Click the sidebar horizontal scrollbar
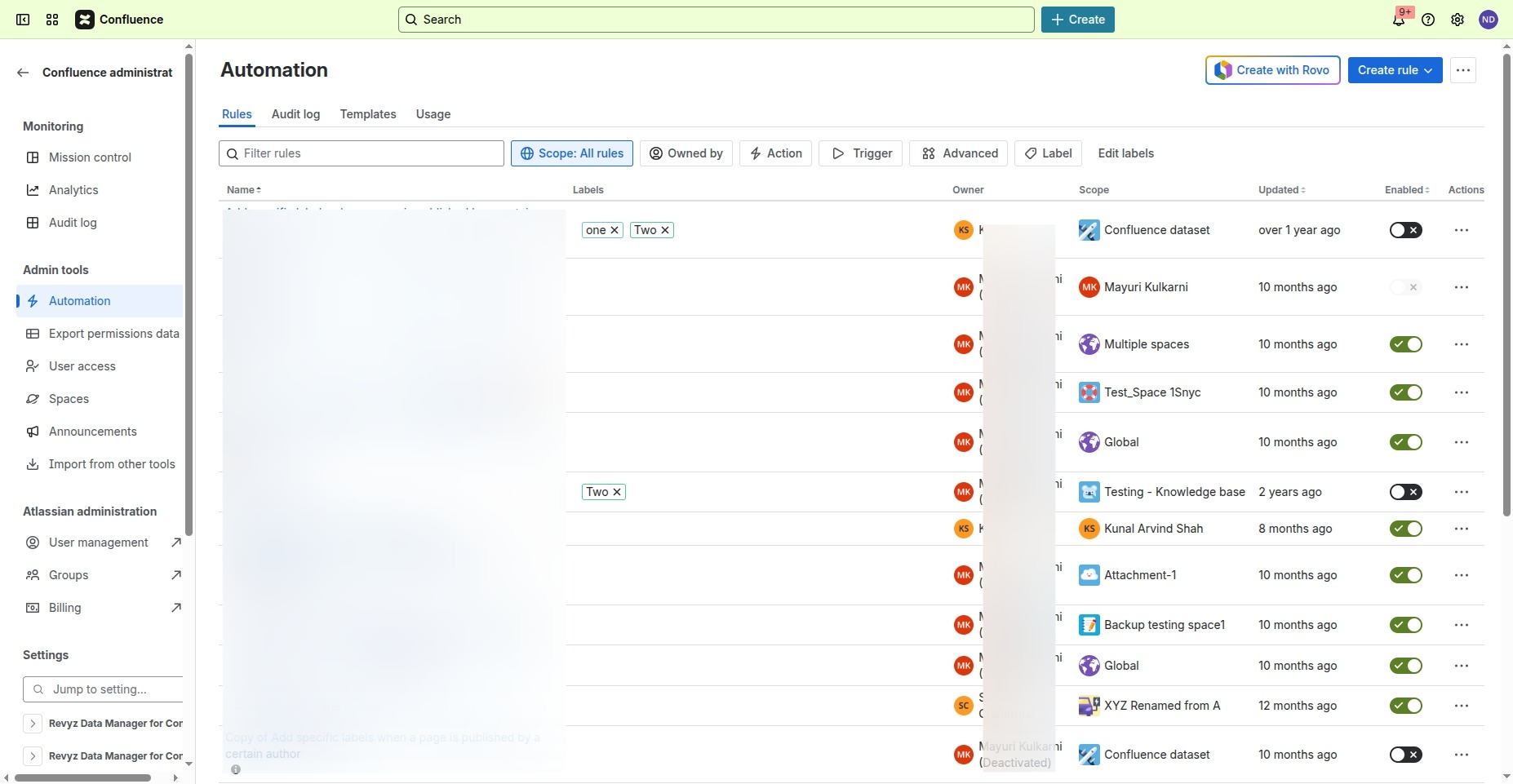 [x=82, y=777]
